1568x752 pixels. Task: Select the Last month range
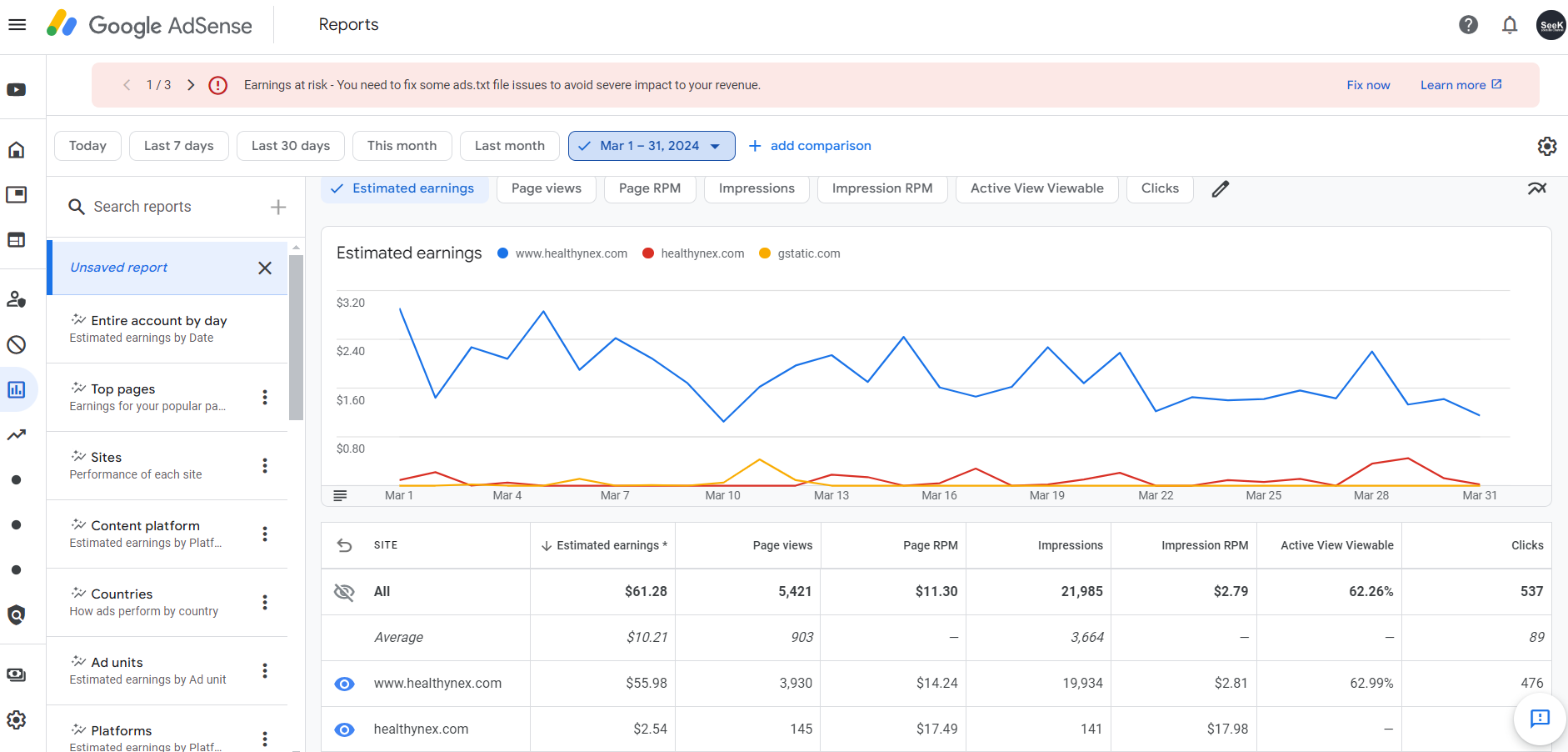tap(510, 146)
